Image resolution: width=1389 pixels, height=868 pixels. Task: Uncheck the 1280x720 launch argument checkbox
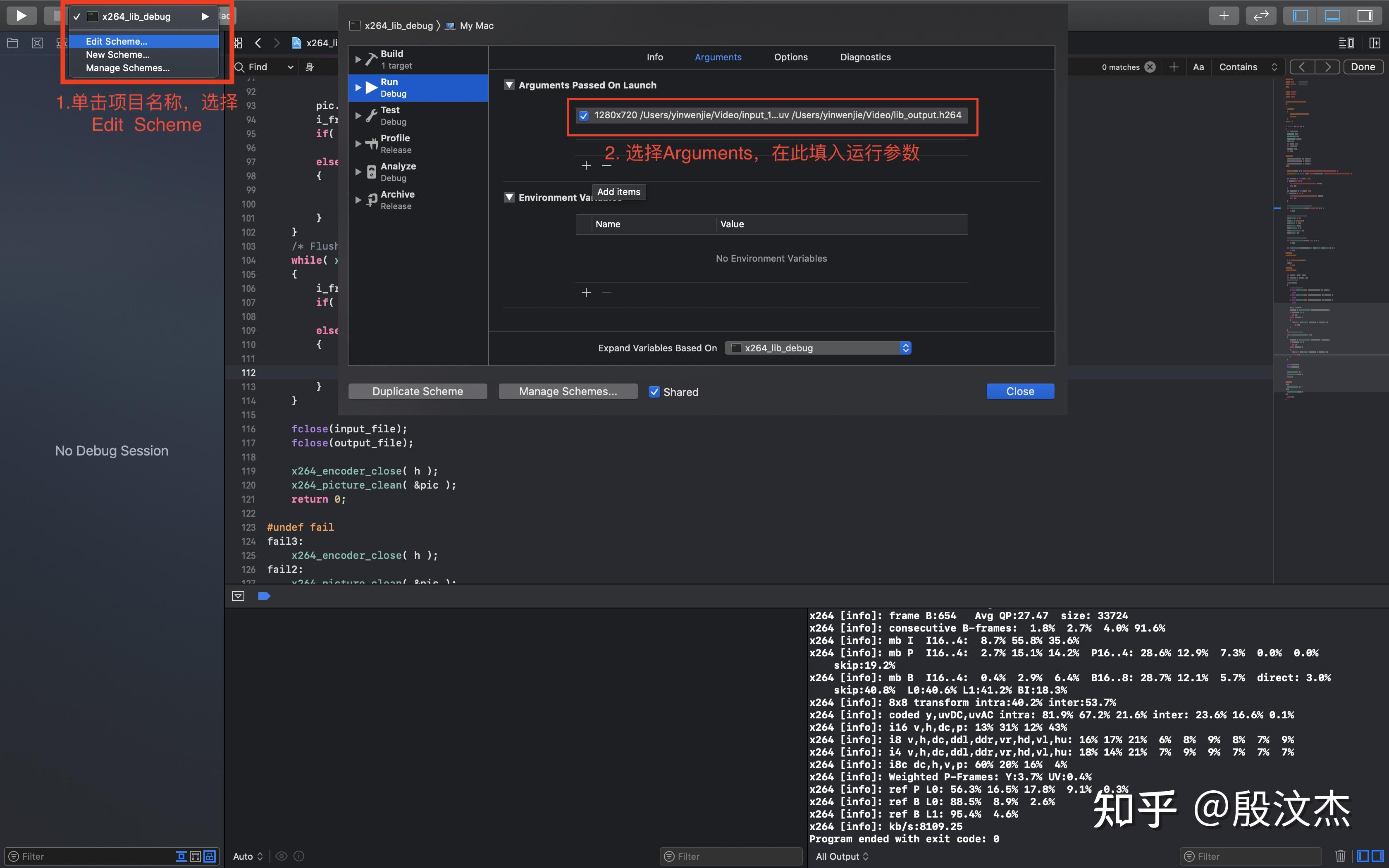click(x=584, y=115)
